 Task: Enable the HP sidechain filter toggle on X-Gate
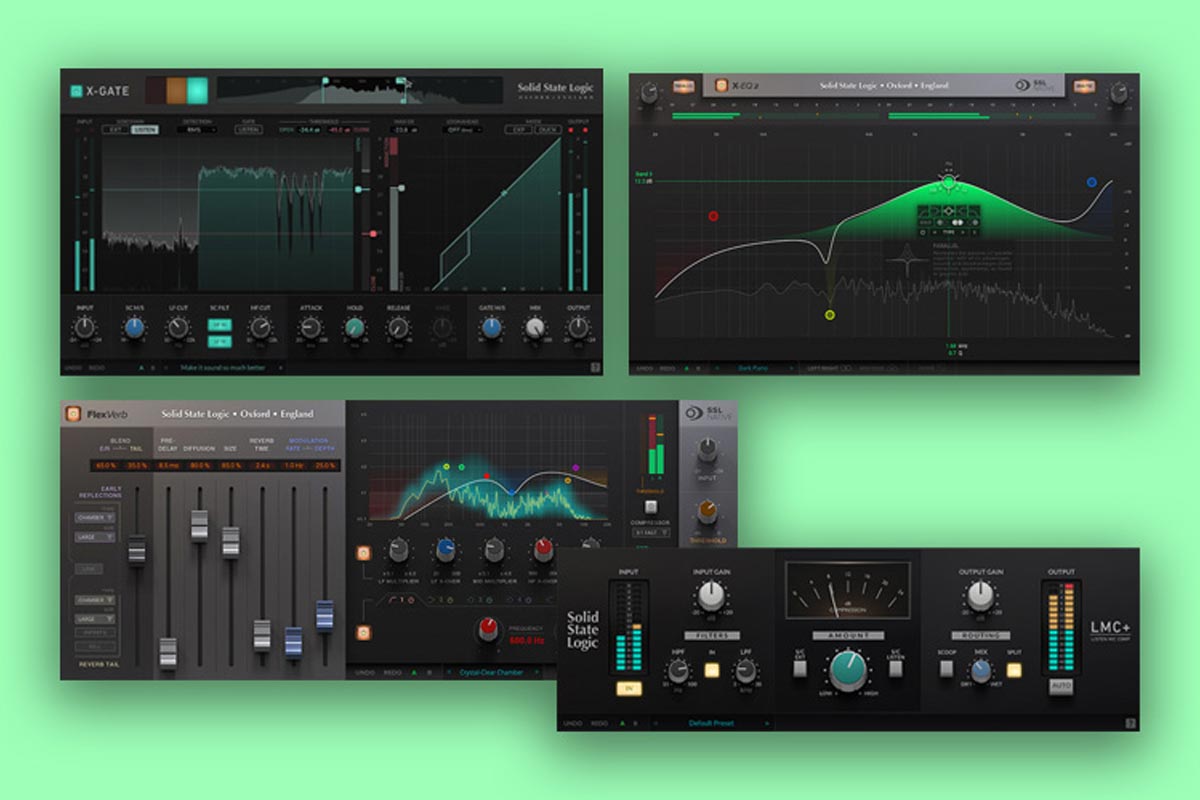220,324
